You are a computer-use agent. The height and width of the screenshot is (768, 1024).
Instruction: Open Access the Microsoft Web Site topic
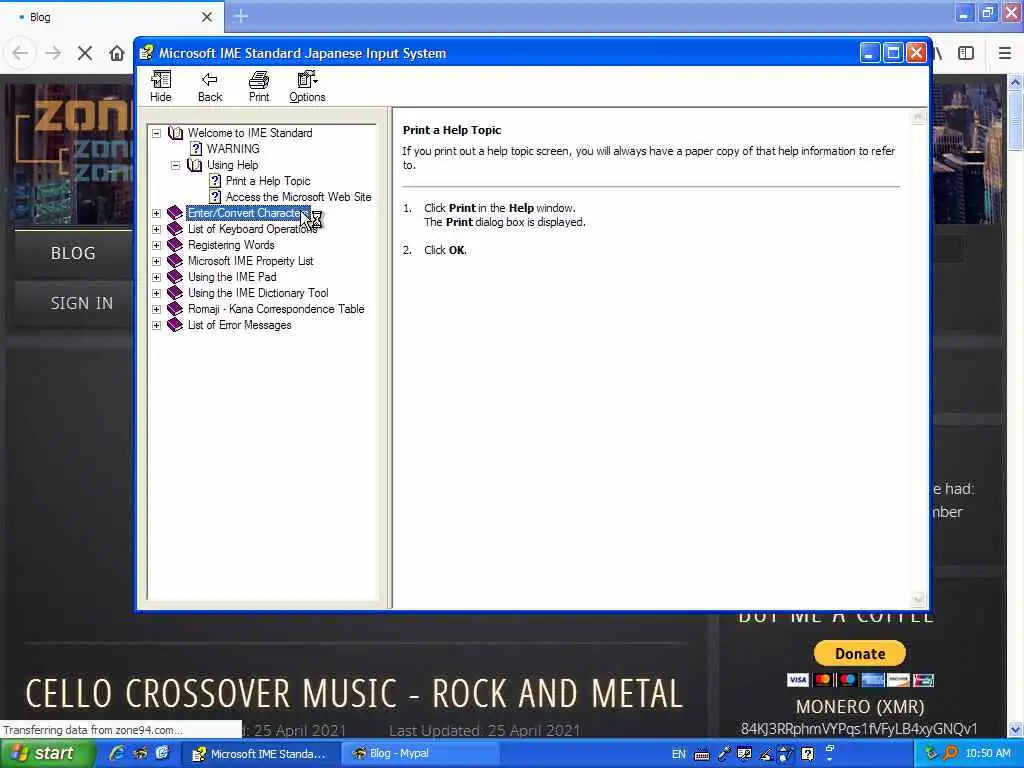[x=298, y=197]
